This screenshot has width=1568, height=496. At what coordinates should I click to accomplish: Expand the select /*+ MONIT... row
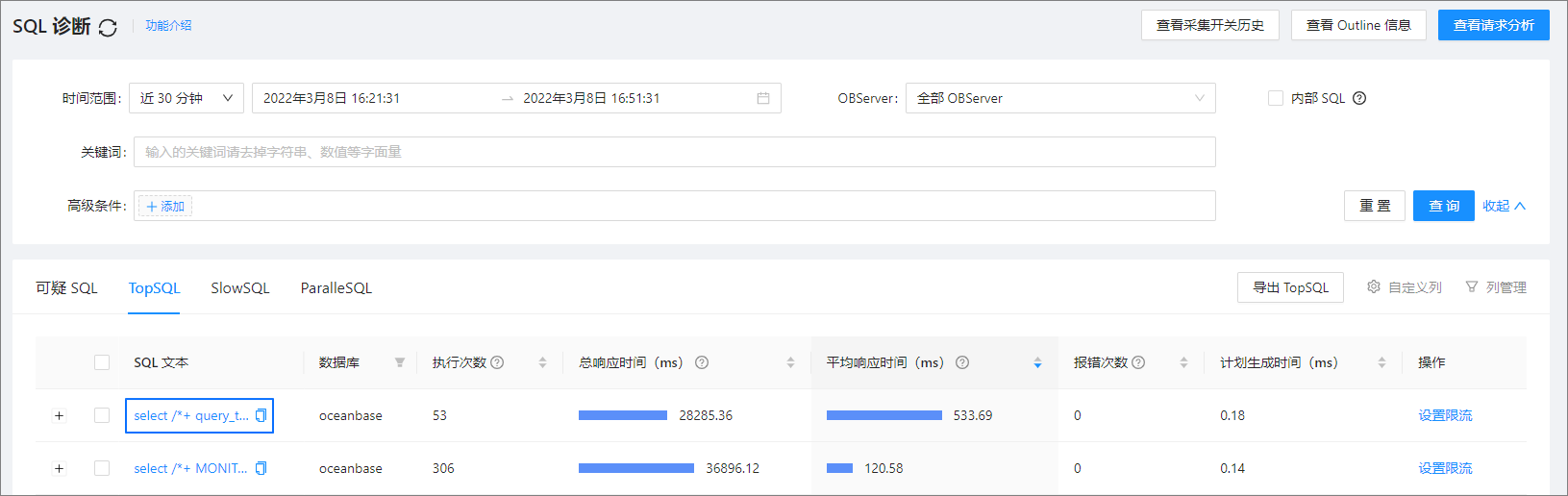click(x=59, y=468)
